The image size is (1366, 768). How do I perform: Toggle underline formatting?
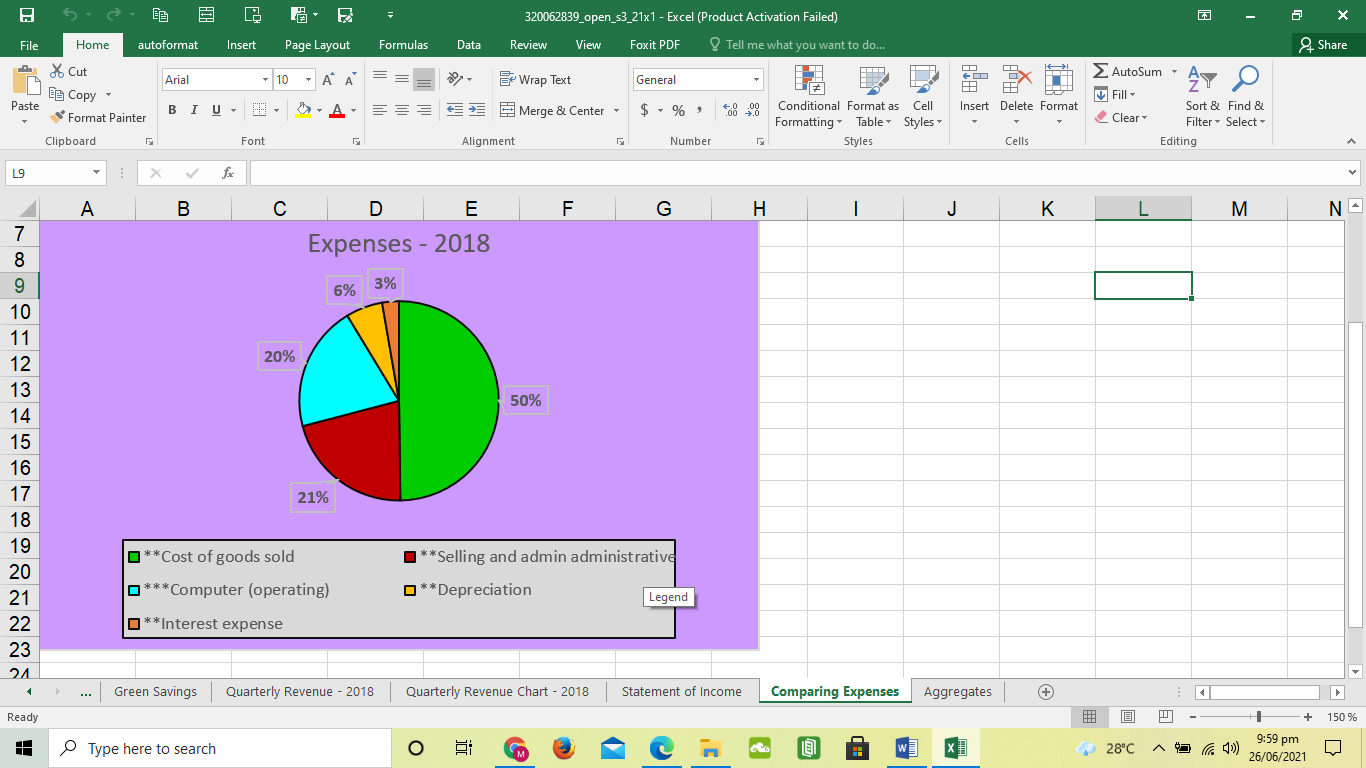215,110
